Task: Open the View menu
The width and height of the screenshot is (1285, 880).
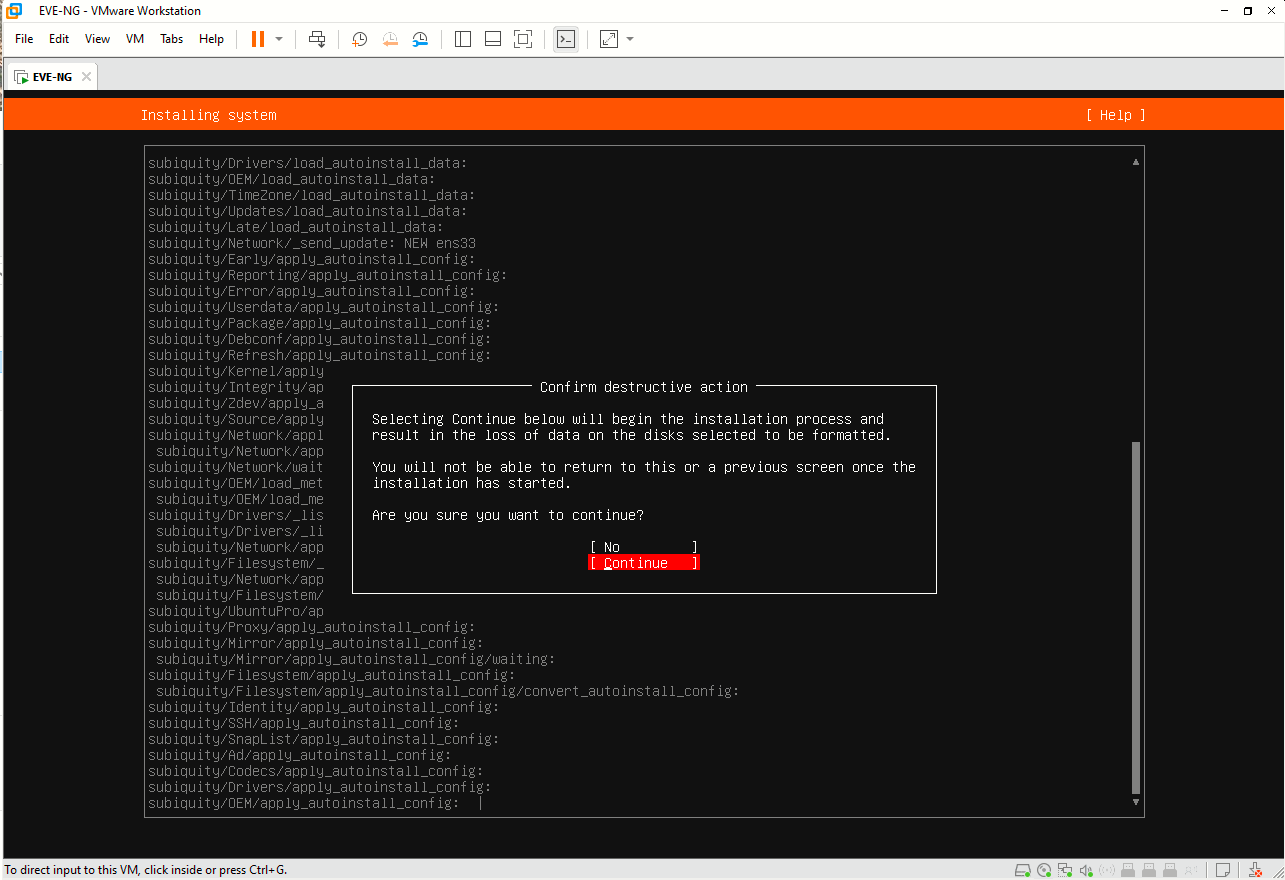Action: [97, 39]
